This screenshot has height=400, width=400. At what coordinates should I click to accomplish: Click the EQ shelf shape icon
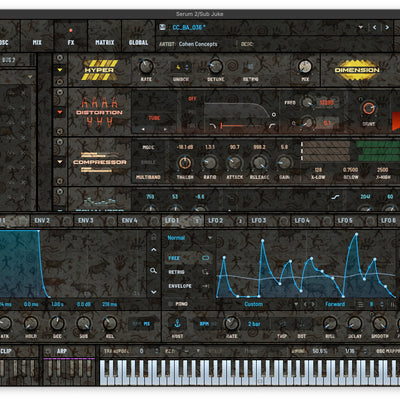coord(336,197)
